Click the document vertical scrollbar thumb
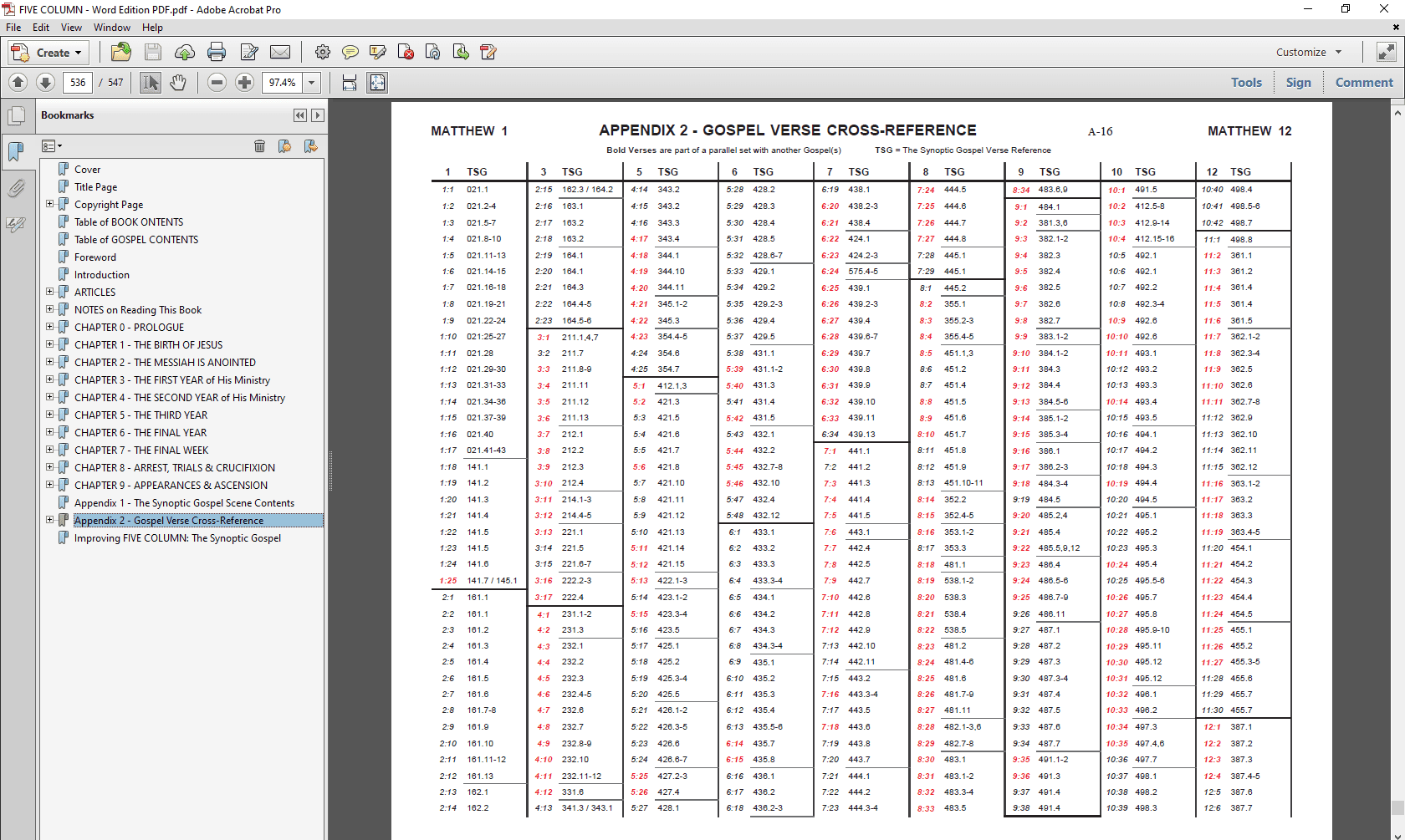This screenshot has width=1405, height=840. click(x=1397, y=807)
